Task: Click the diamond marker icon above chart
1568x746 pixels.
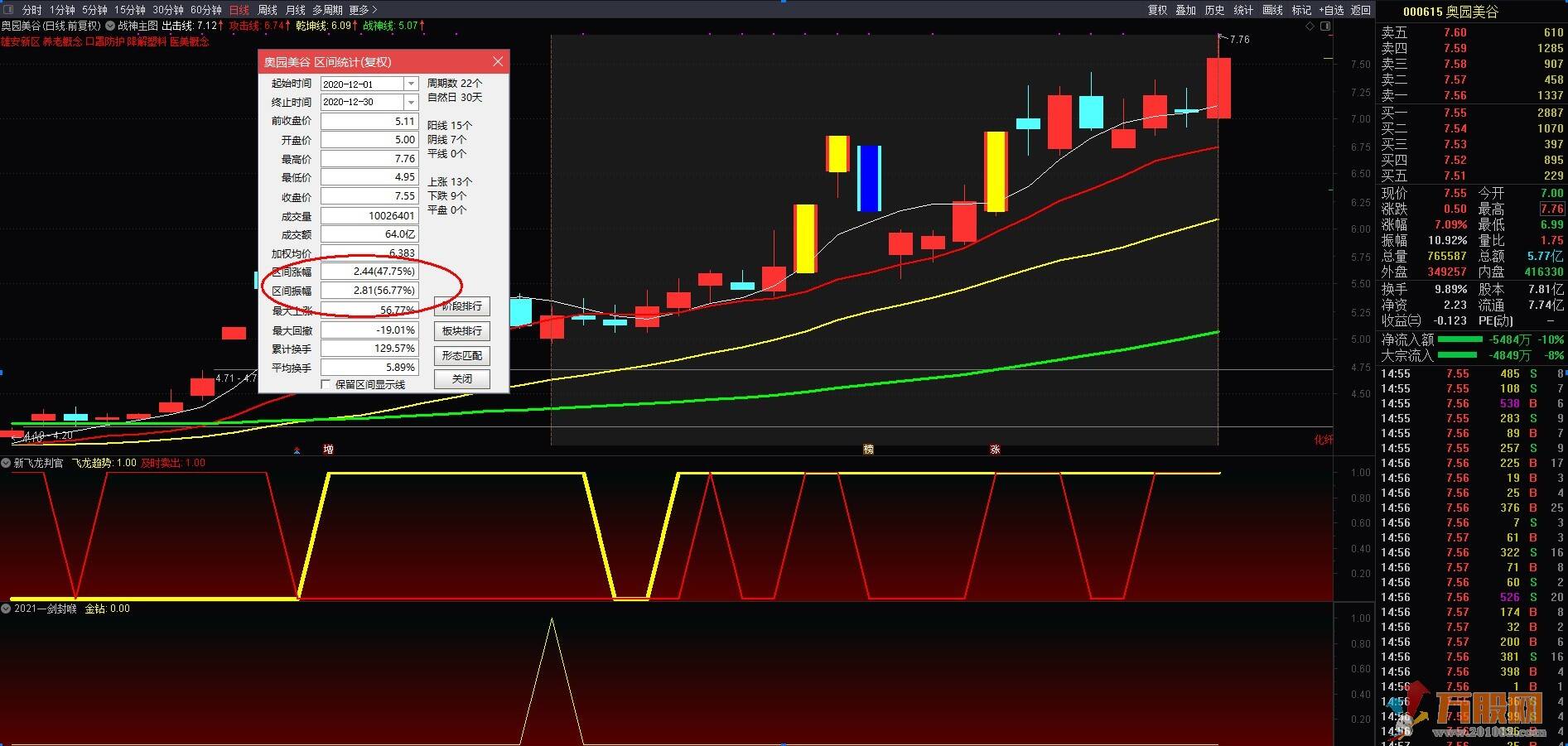Action: point(1310,26)
